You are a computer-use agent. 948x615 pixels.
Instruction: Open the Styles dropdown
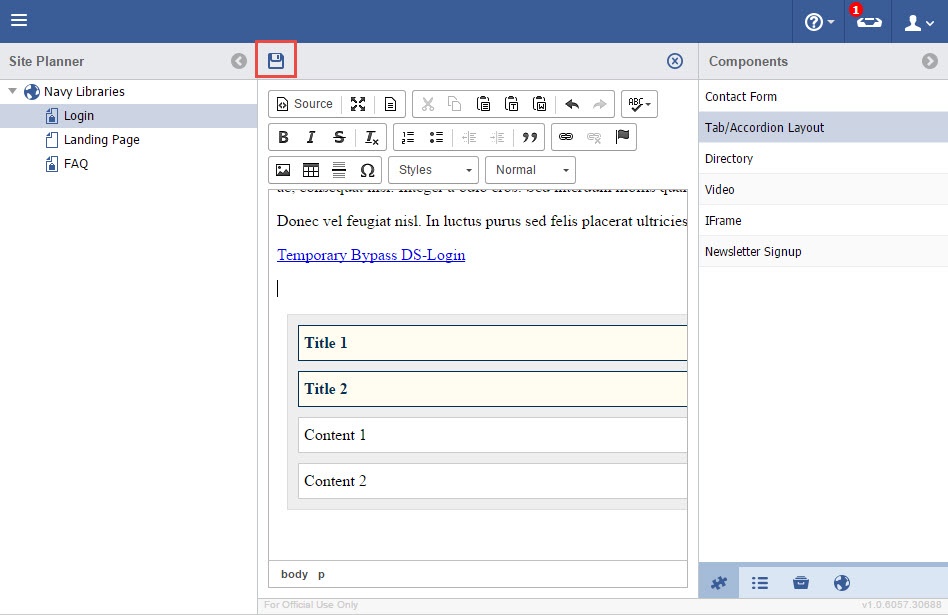point(433,170)
